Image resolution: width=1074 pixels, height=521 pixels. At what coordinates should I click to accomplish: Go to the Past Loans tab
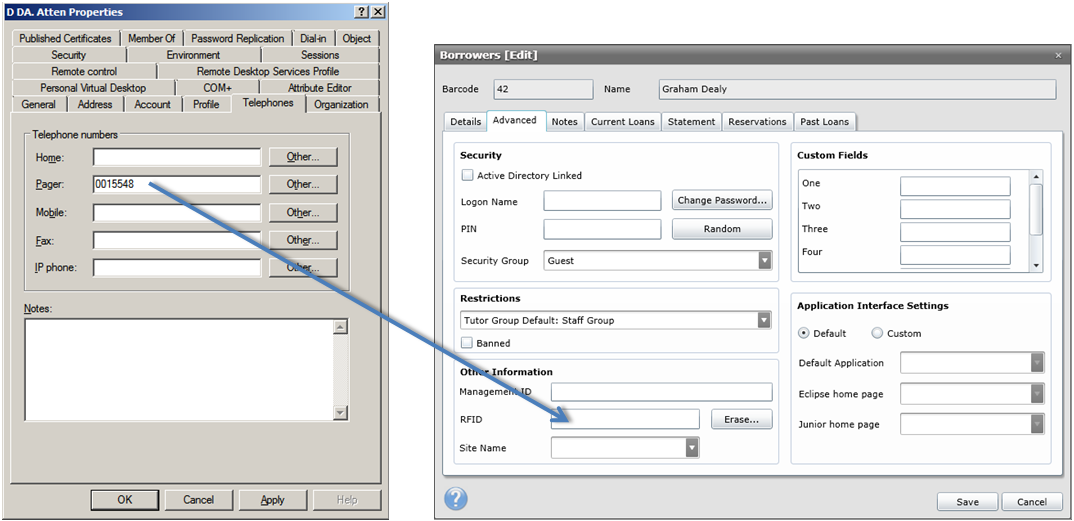[824, 122]
